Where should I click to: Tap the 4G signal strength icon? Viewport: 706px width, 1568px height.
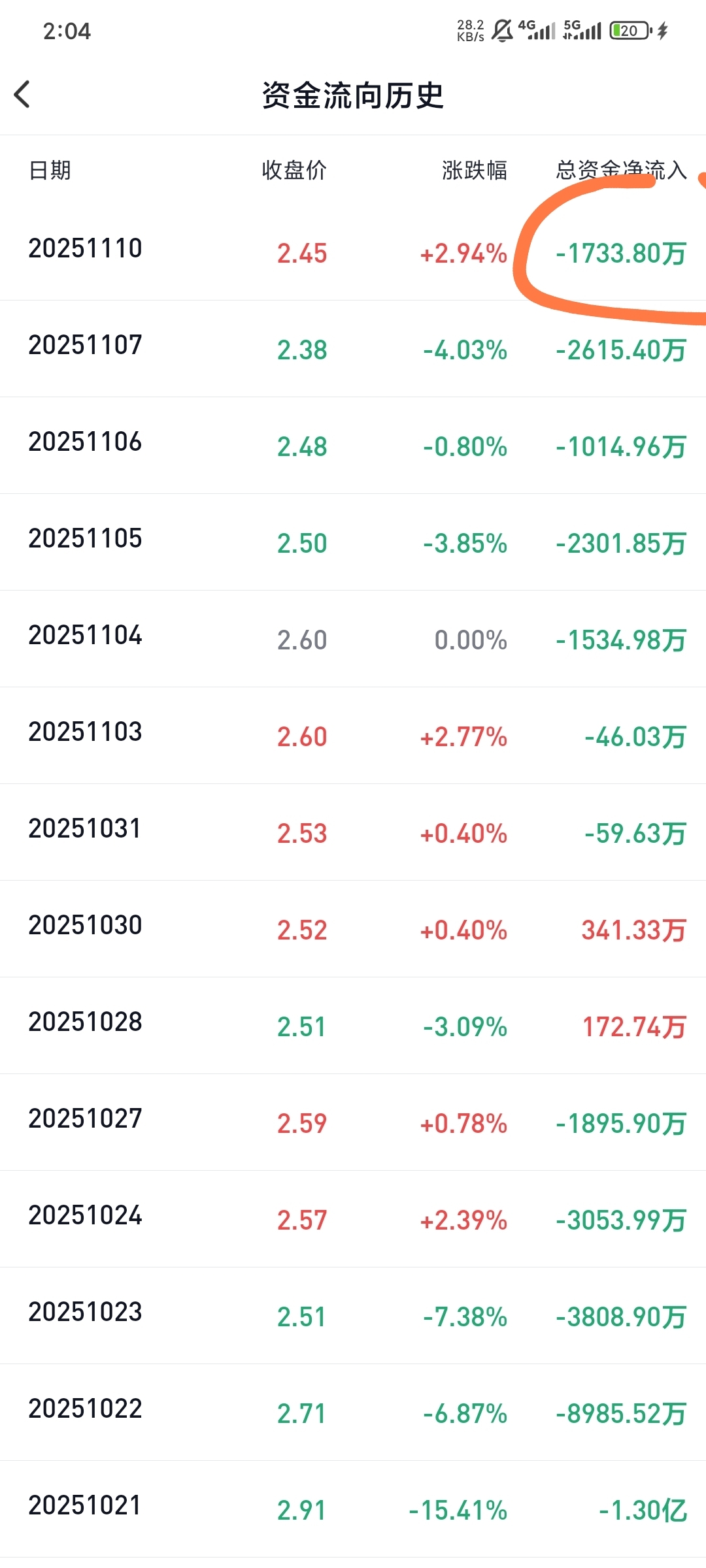pyautogui.click(x=537, y=30)
